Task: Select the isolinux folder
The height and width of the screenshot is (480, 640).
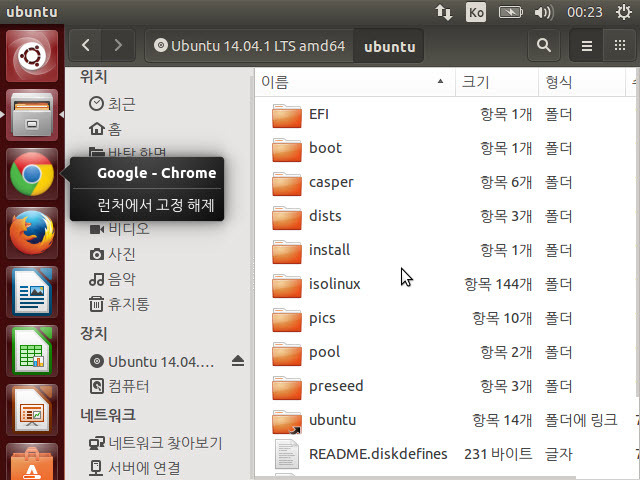Action: pos(334,284)
